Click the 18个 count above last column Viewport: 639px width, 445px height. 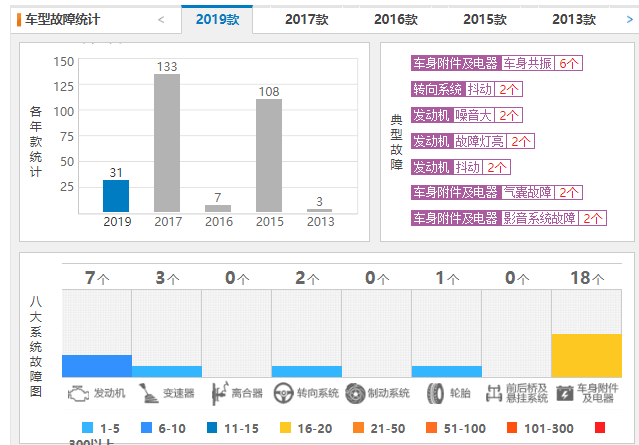point(587,278)
